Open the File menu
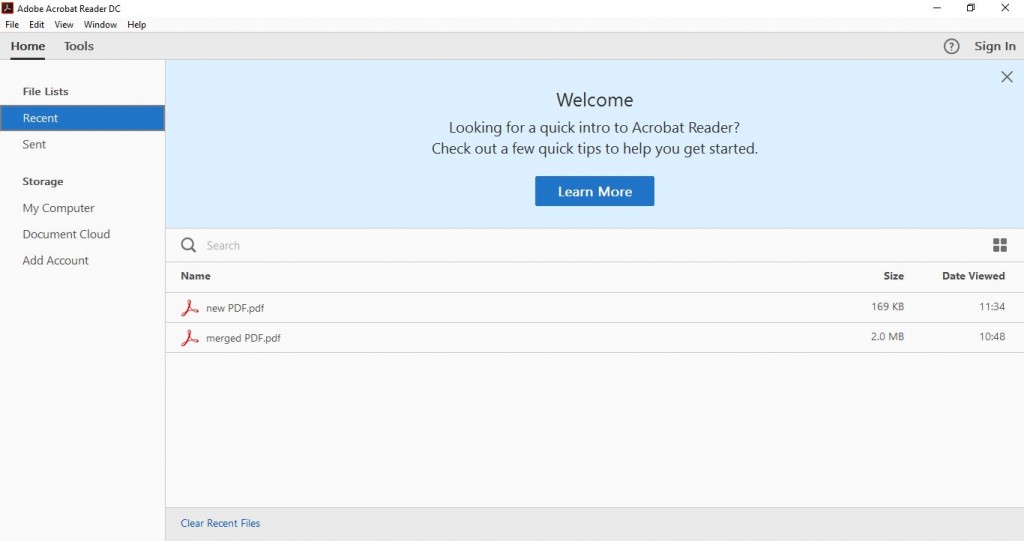The width and height of the screenshot is (1024, 541). pyautogui.click(x=12, y=24)
